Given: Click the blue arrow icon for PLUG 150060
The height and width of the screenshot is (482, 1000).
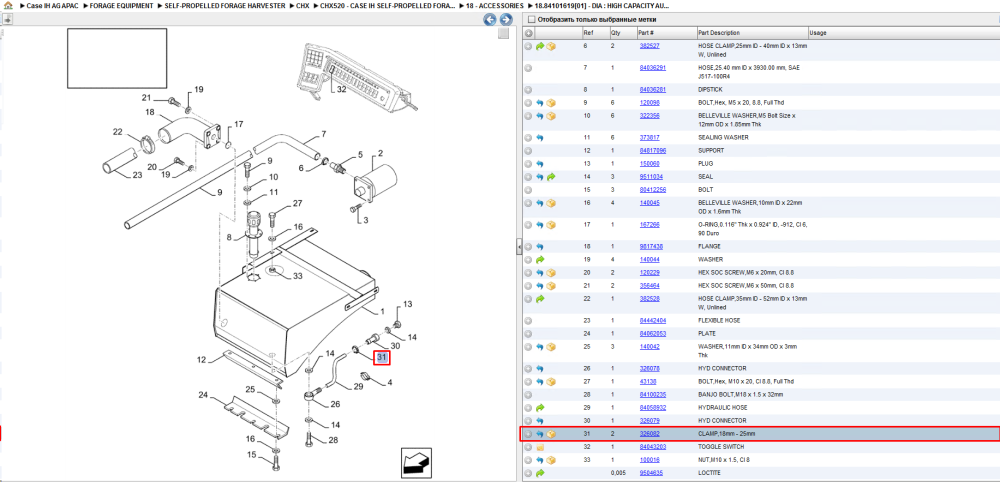Looking at the screenshot, I should click(540, 164).
